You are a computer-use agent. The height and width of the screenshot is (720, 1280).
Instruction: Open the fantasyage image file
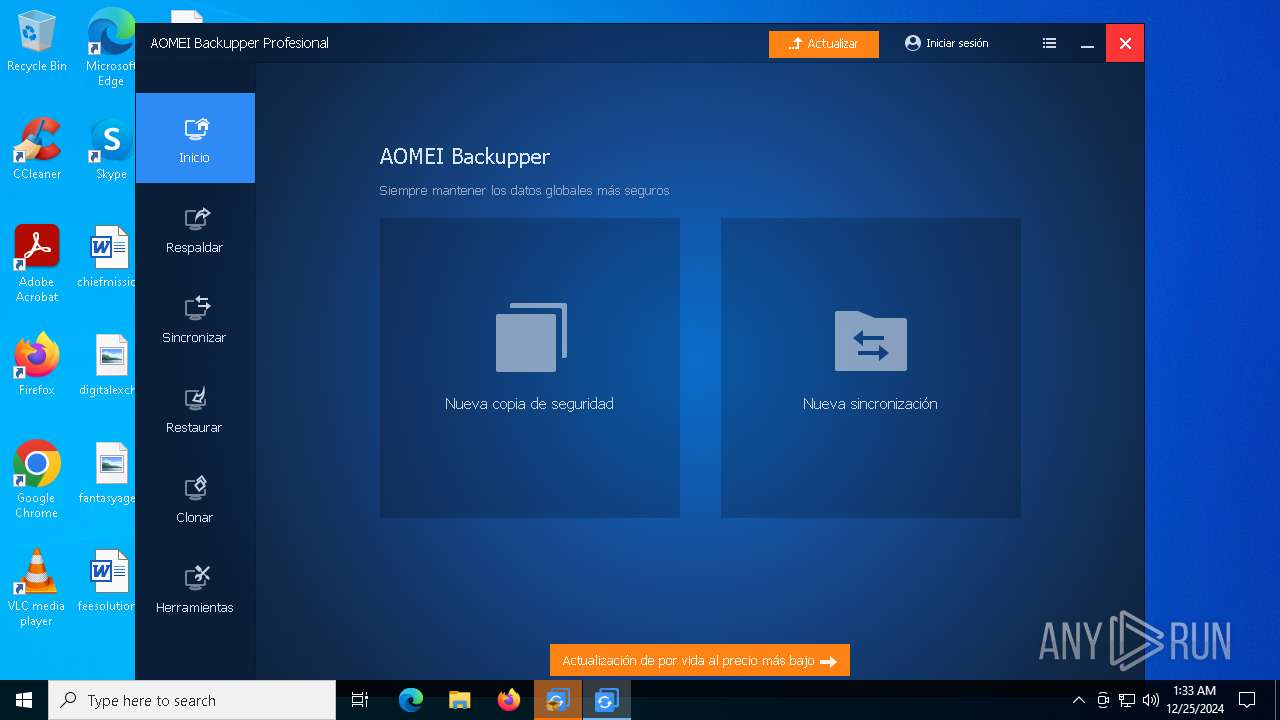(x=108, y=472)
